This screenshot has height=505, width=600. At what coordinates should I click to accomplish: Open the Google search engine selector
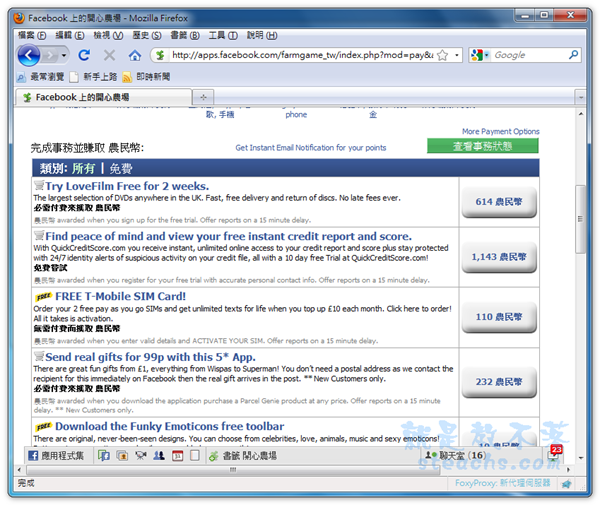click(x=480, y=55)
